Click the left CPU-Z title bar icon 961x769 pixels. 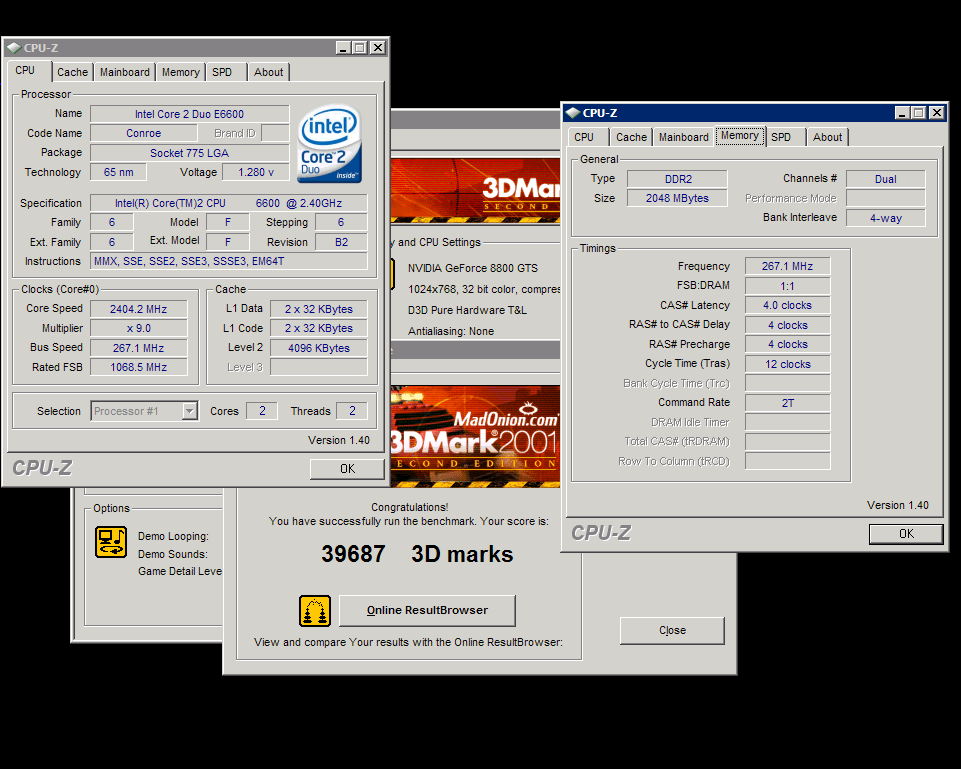click(14, 47)
